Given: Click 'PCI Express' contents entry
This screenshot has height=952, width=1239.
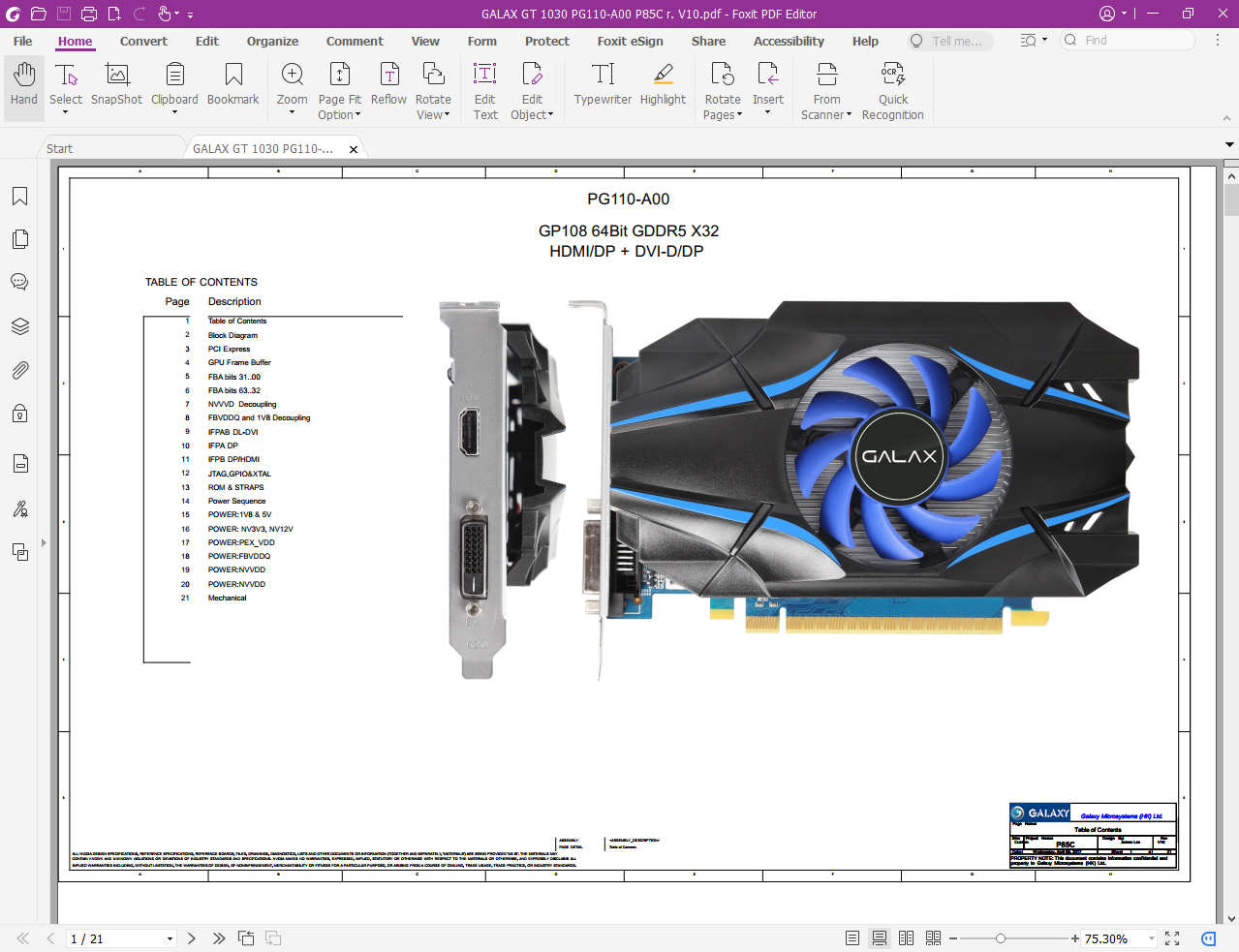Looking at the screenshot, I should tap(229, 349).
